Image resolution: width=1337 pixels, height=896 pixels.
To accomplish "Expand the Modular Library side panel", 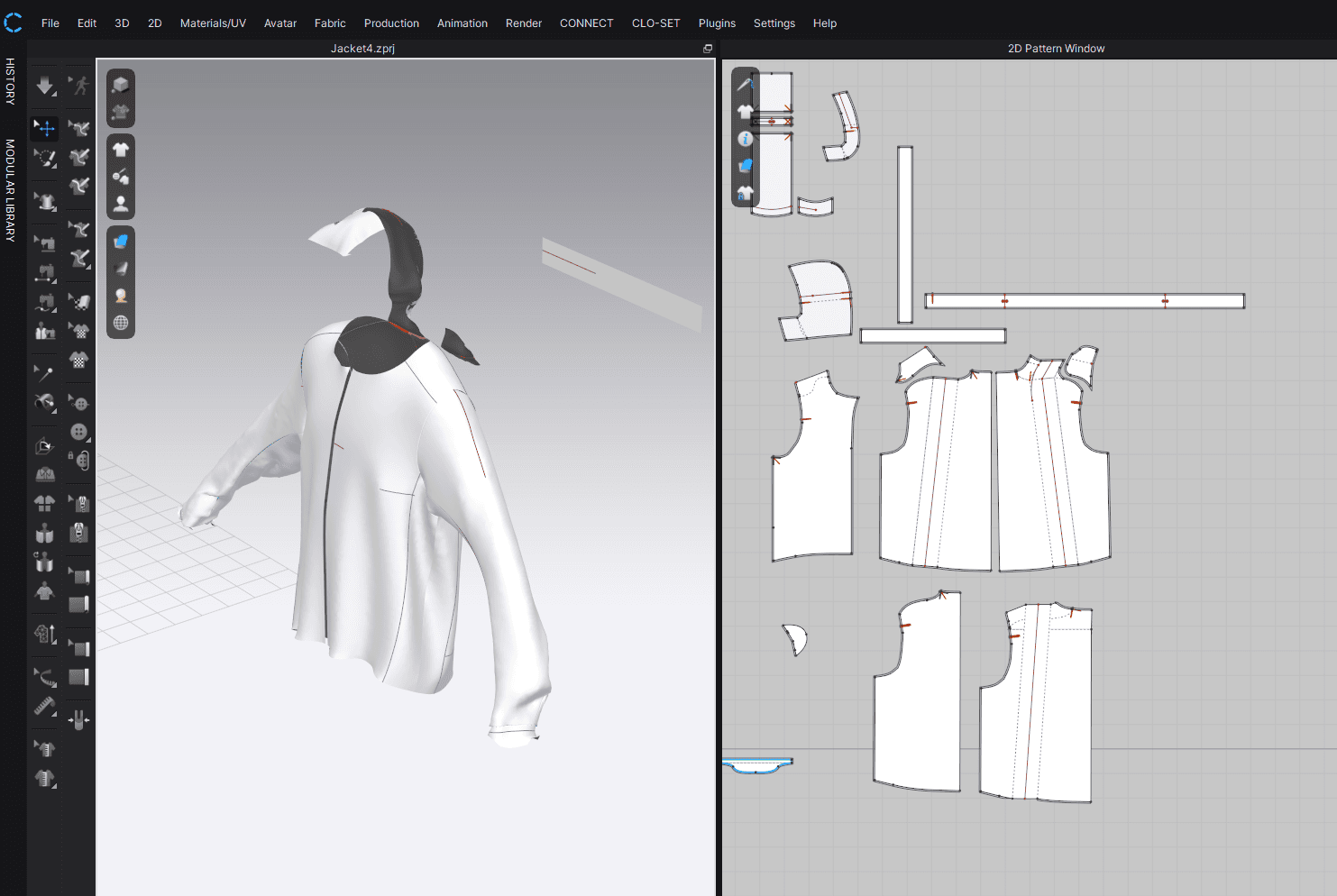I will (x=11, y=190).
